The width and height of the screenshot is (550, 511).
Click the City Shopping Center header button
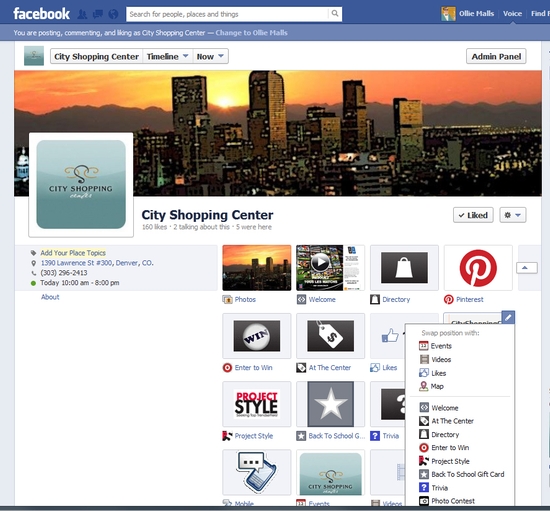point(96,56)
